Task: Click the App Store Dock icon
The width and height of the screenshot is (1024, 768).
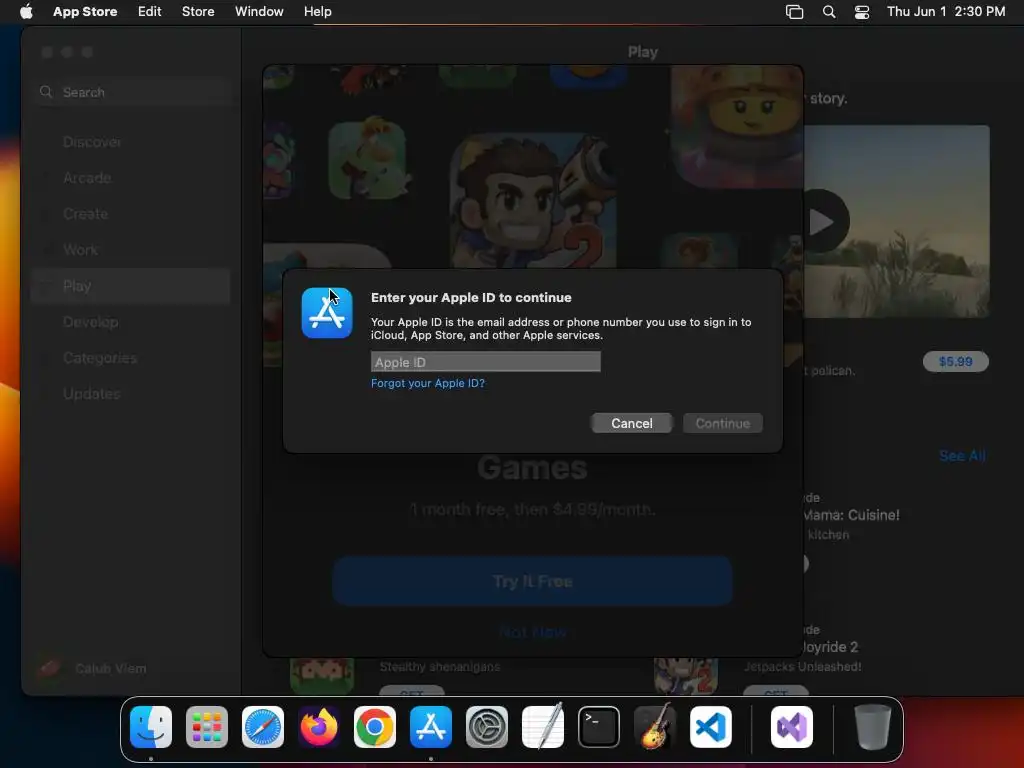Action: (431, 727)
